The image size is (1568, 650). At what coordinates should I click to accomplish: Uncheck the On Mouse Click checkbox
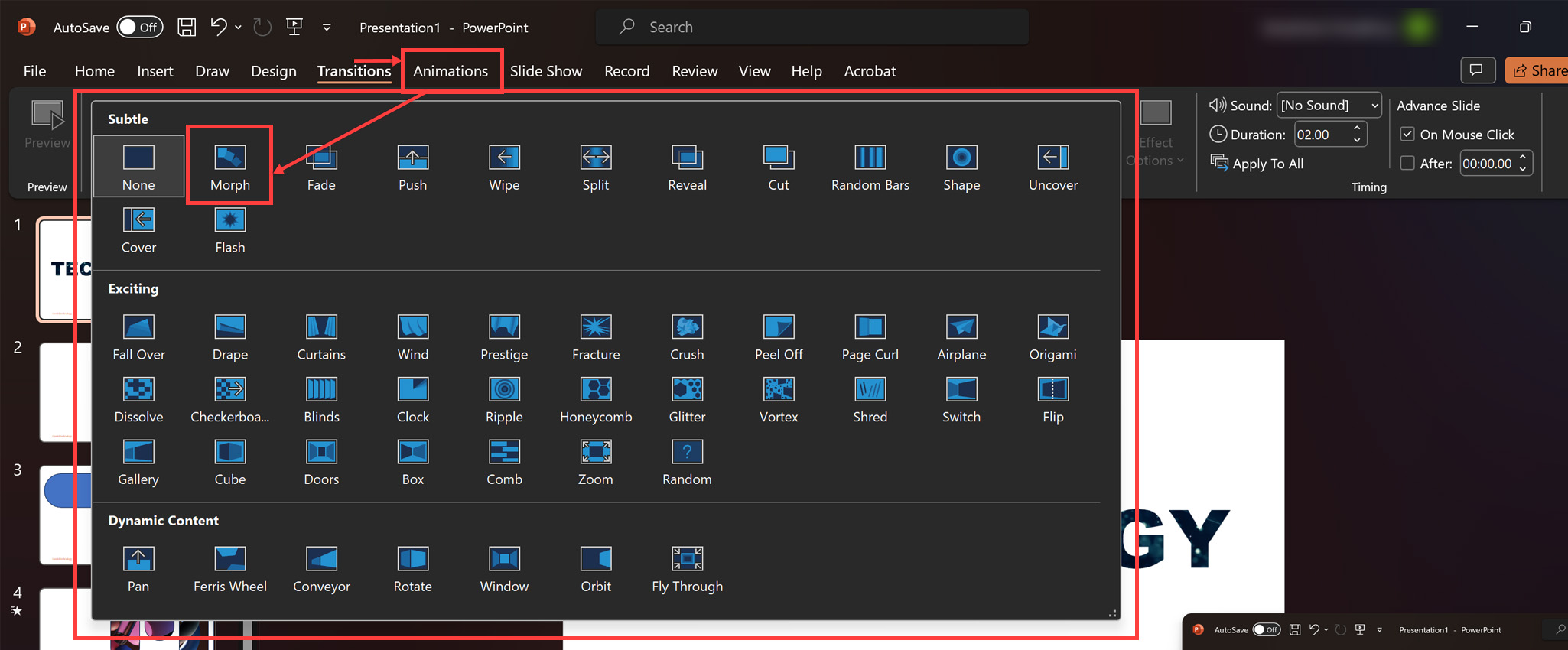1407,135
